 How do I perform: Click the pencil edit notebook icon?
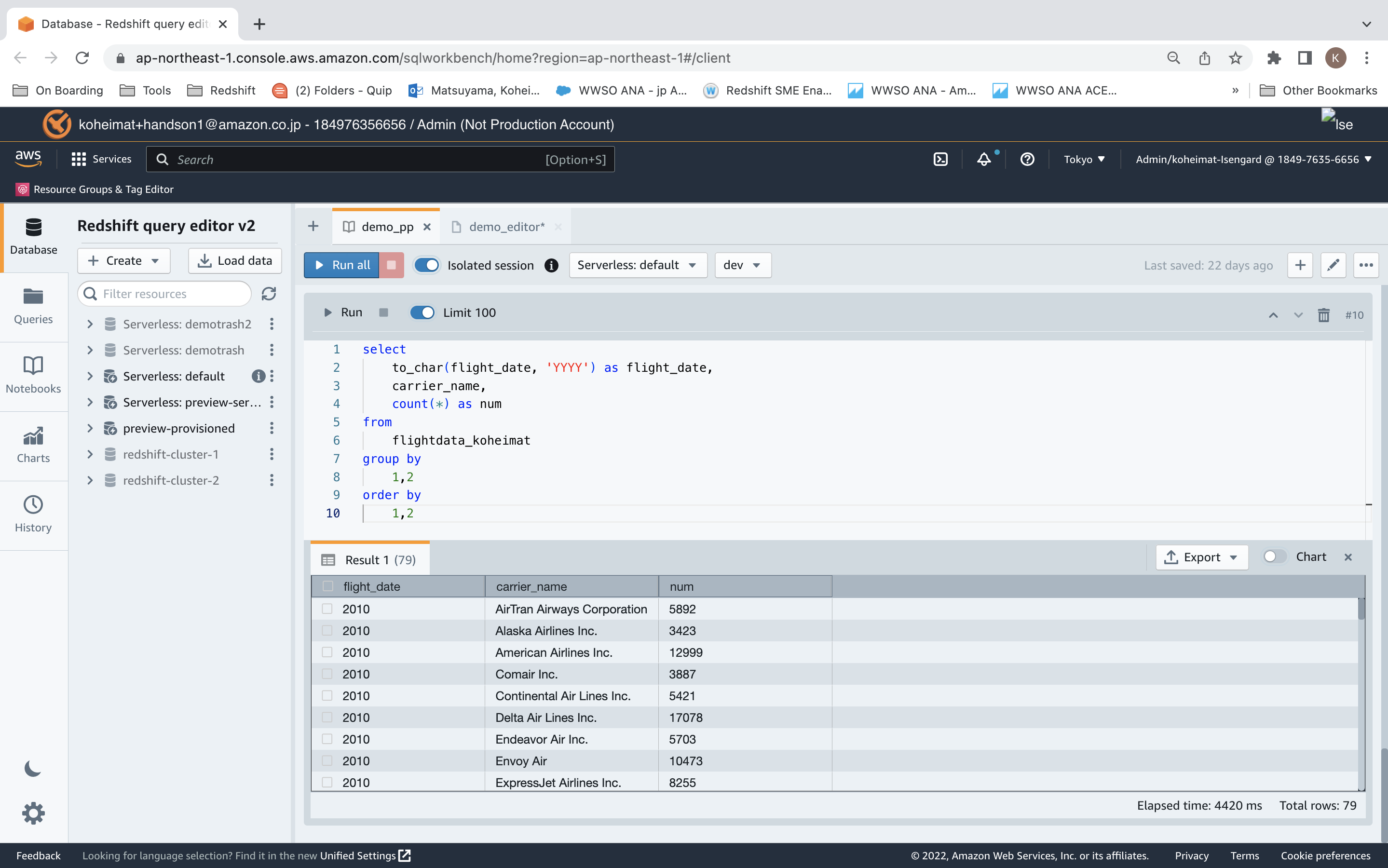click(x=1333, y=265)
